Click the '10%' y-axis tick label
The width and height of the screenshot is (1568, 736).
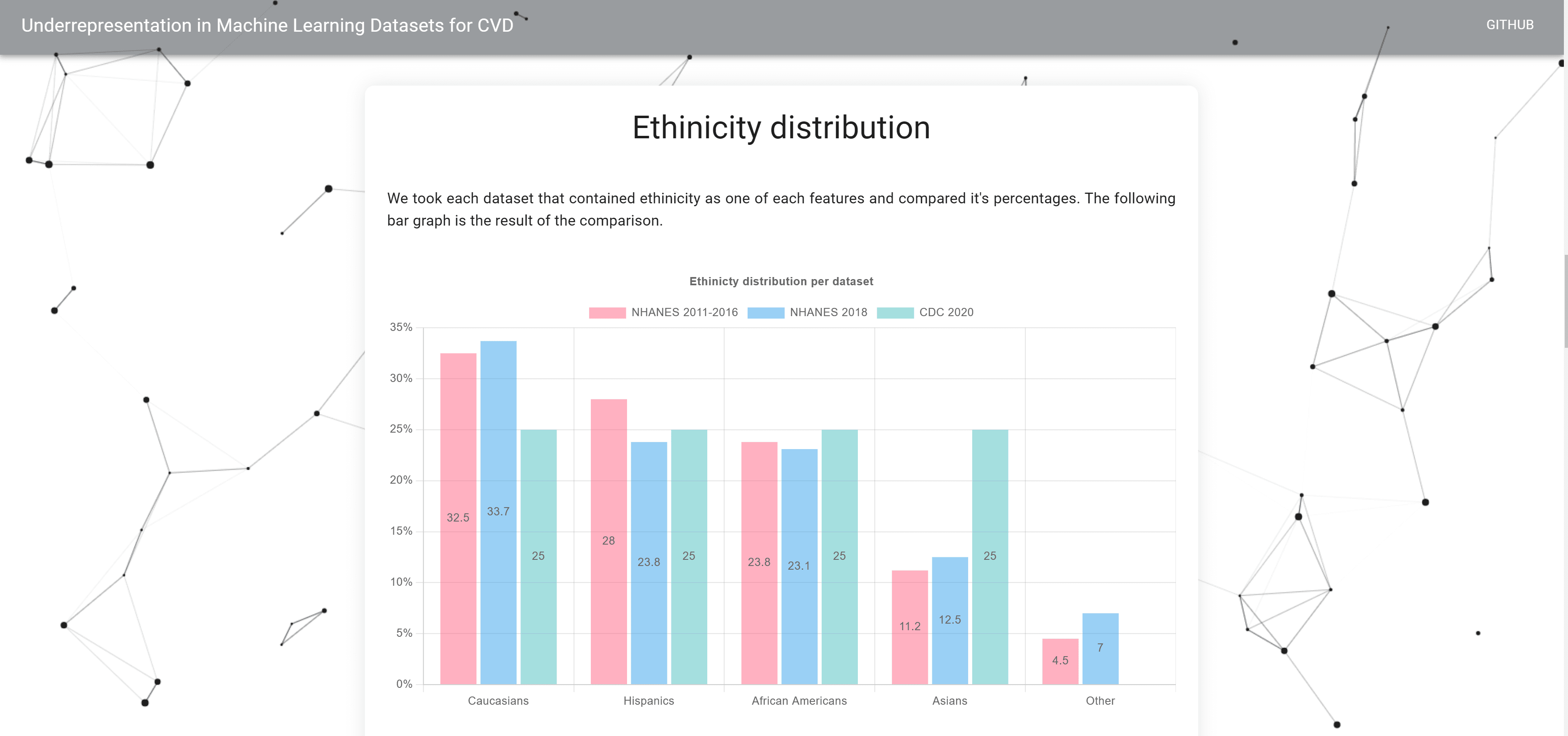coord(401,582)
